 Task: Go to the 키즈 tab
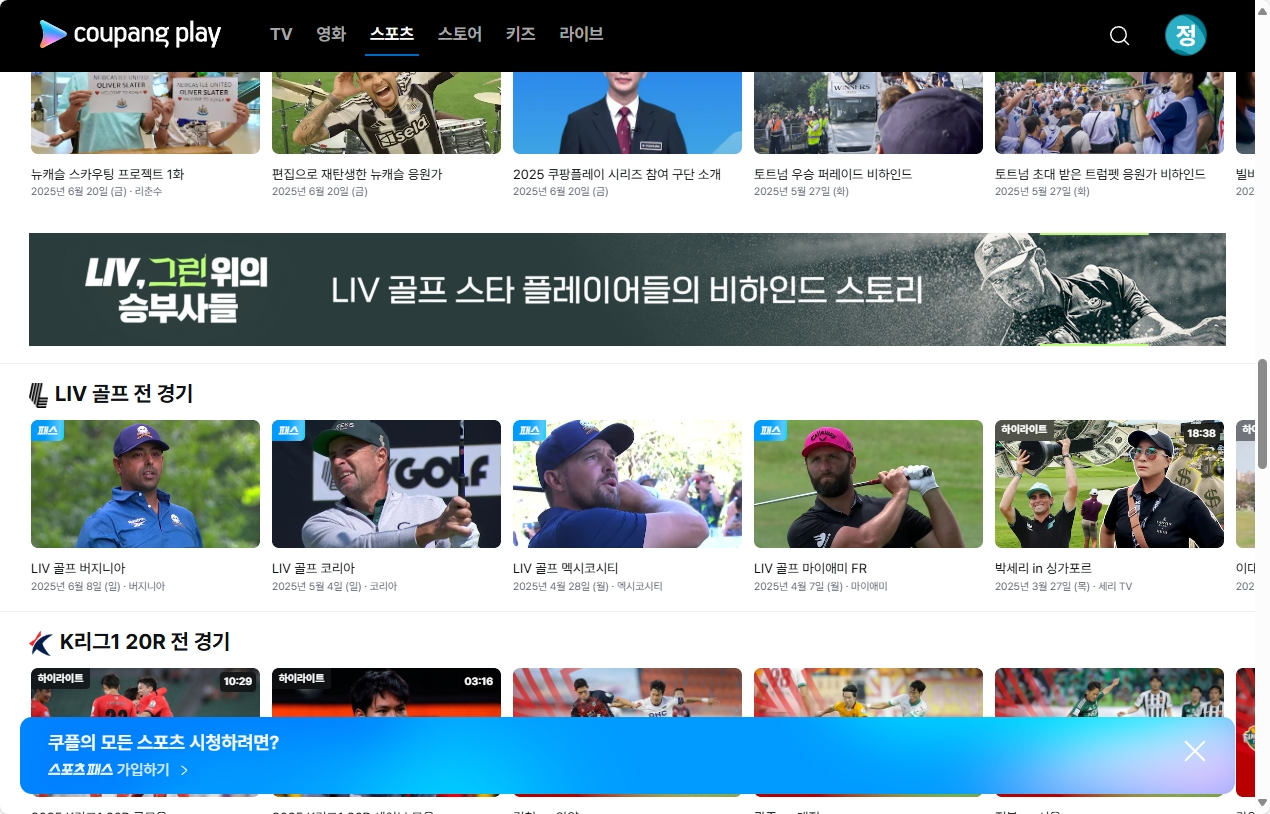pos(521,34)
